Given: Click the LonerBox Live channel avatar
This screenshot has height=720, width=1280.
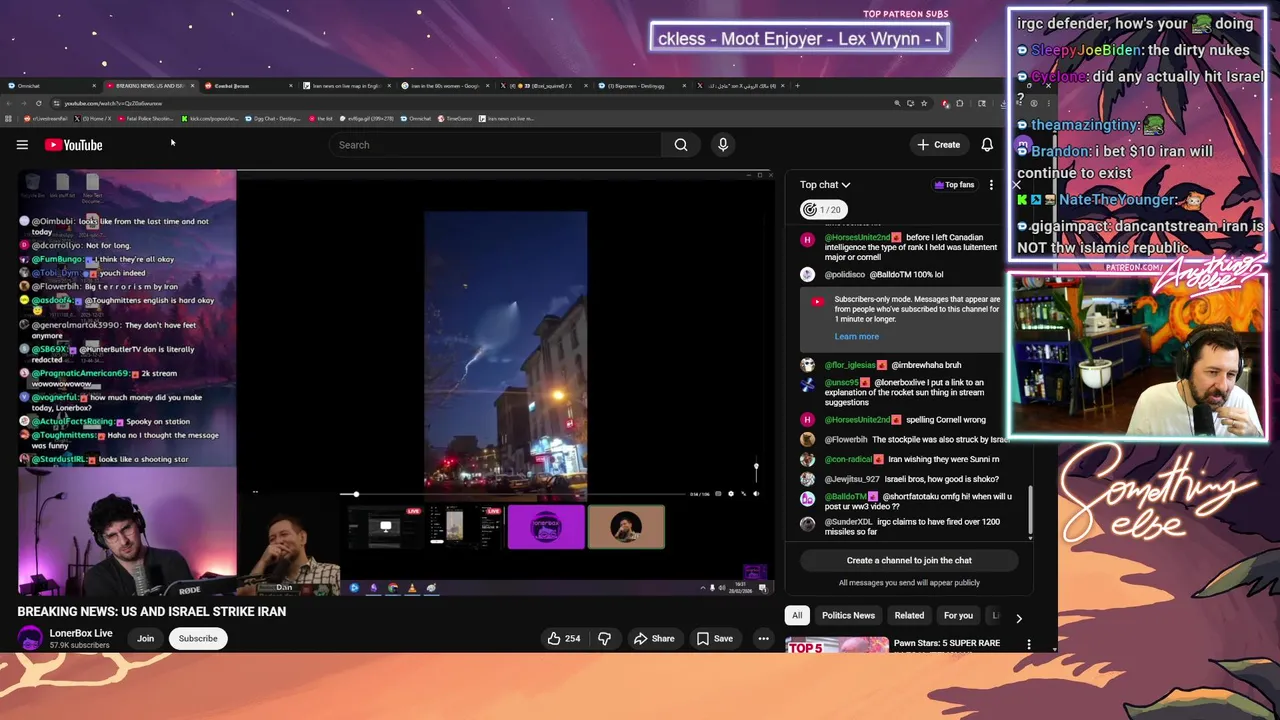Looking at the screenshot, I should click(x=31, y=638).
